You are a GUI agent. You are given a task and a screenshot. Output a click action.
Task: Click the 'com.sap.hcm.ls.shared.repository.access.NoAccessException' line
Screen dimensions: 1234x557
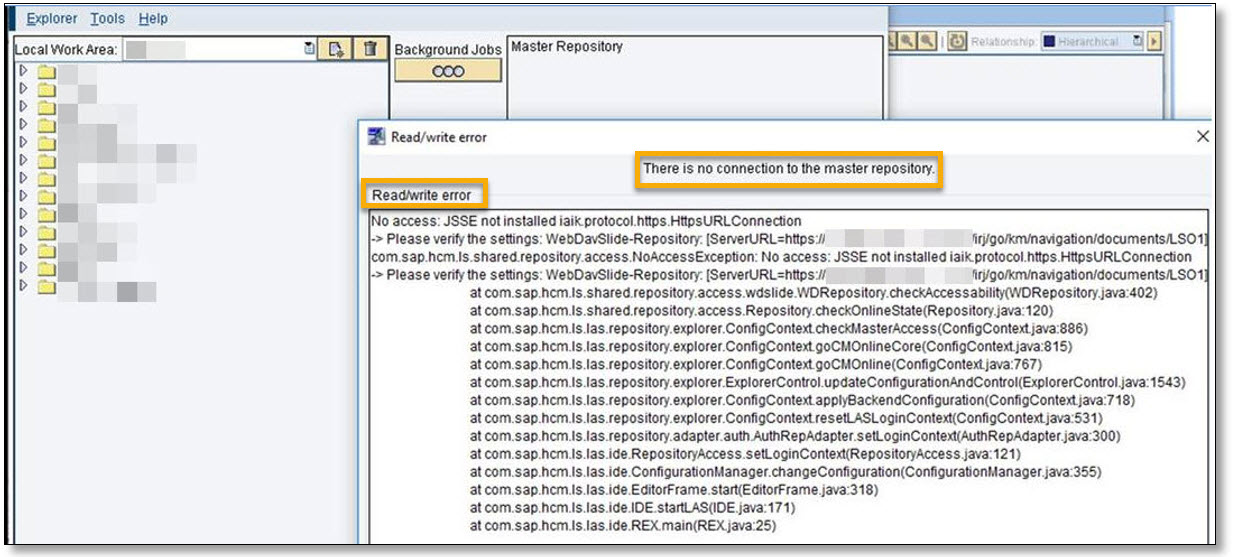781,257
